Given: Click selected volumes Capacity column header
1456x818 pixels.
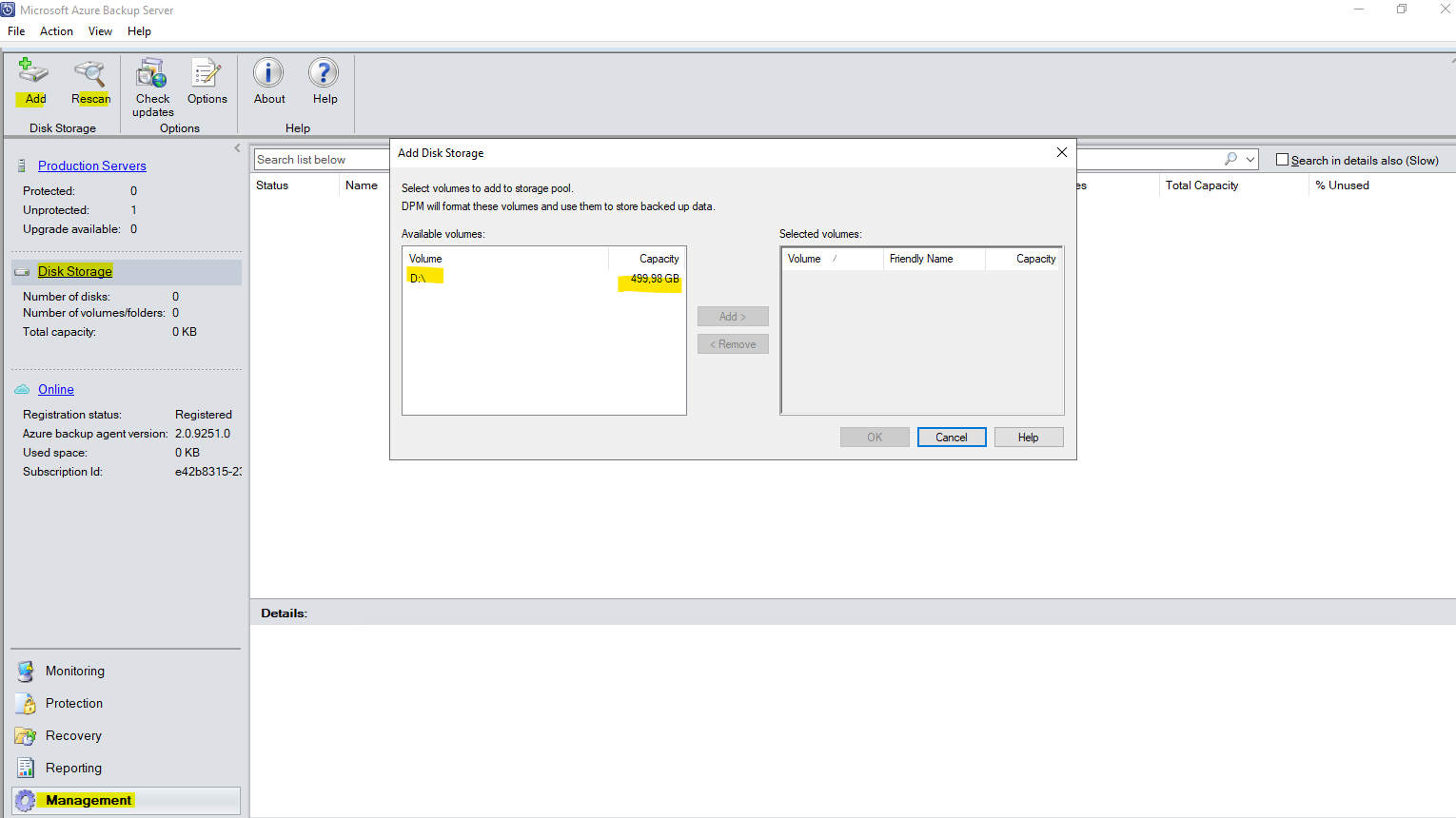Looking at the screenshot, I should tap(1023, 259).
